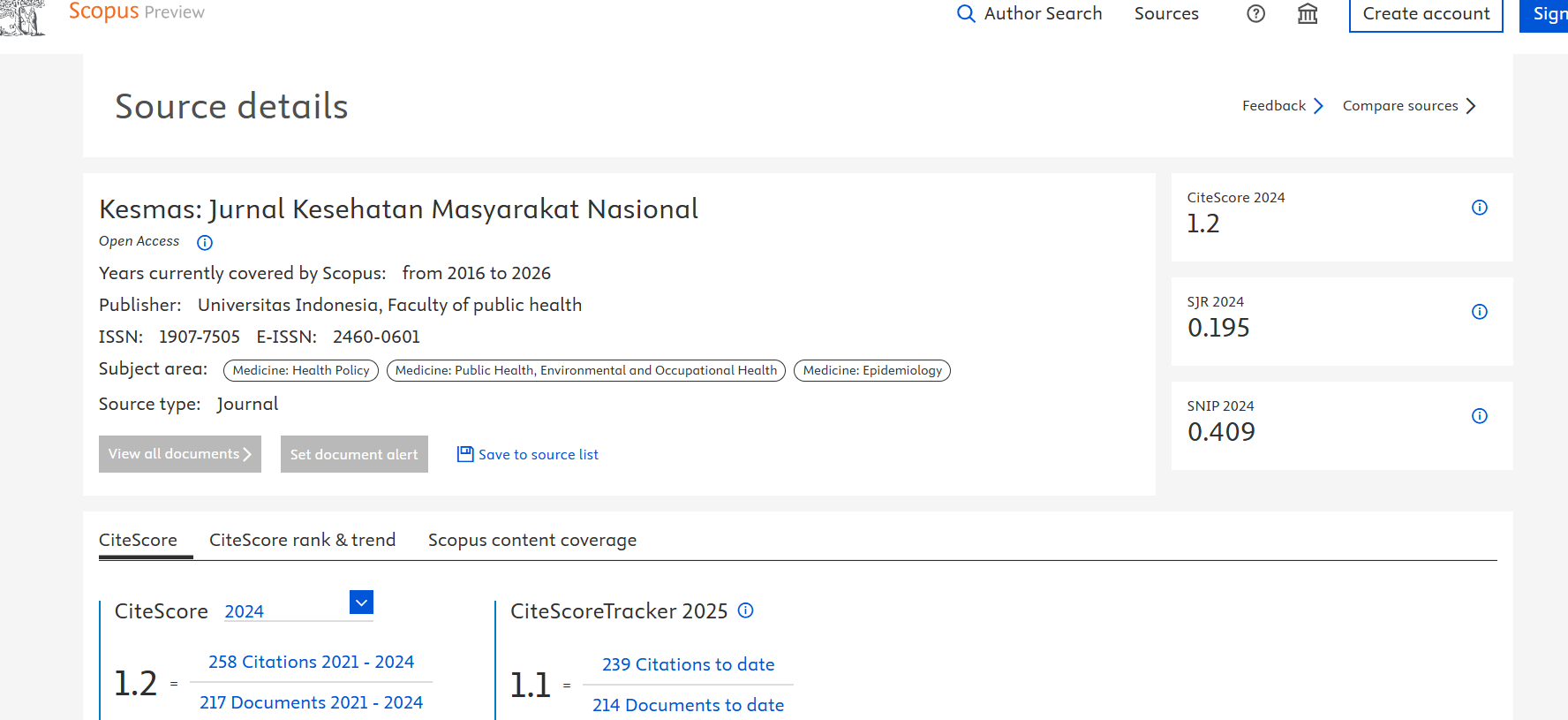This screenshot has width=1568, height=720.
Task: Expand the CiteScore year dropdown
Action: [361, 603]
